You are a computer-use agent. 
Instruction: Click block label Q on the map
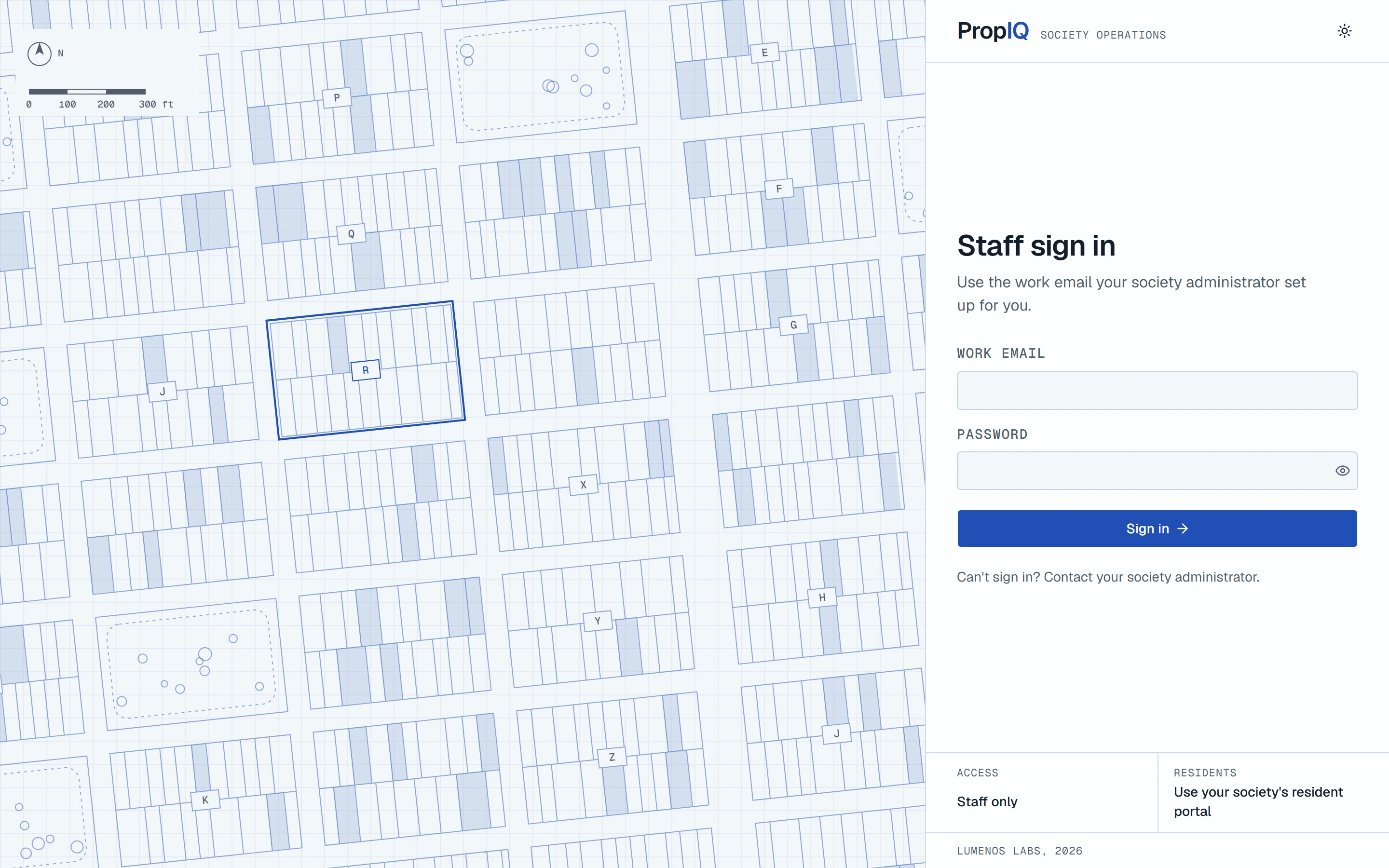click(351, 234)
